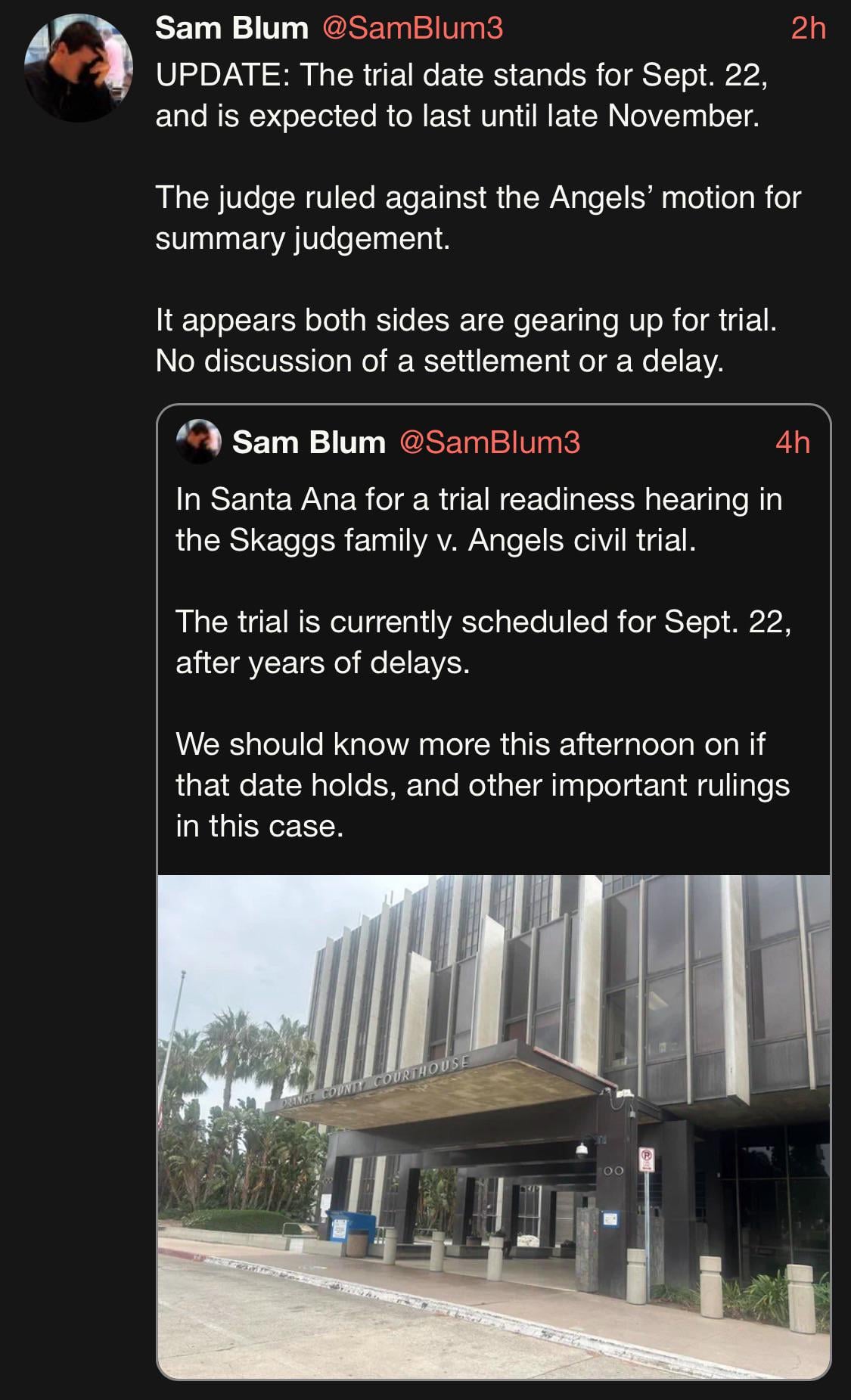The height and width of the screenshot is (1400, 851).
Task: Click the no-parking sign in the photo
Action: tap(647, 1159)
